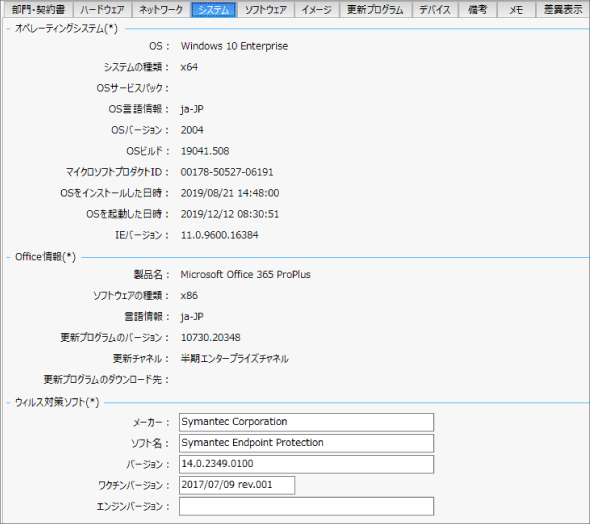Click the OSサービスパック label
The height and width of the screenshot is (524, 590).
(132, 88)
